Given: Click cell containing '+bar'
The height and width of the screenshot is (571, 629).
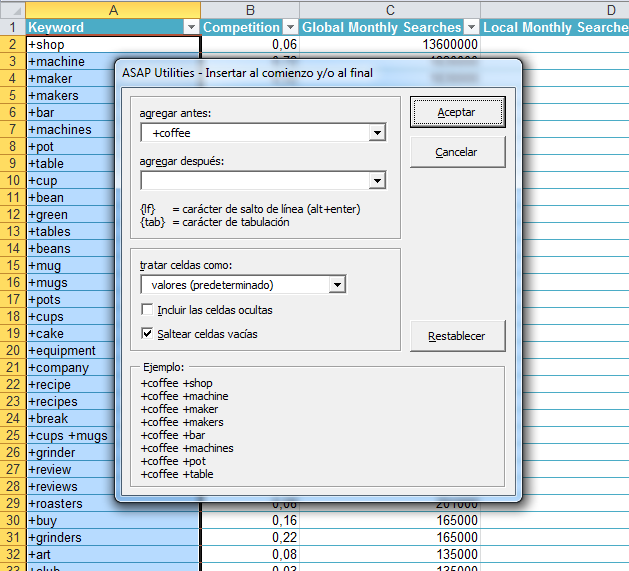Looking at the screenshot, I should coord(71,112).
